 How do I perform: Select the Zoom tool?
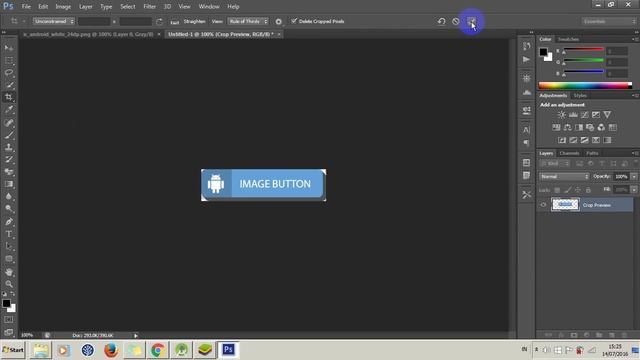[9, 284]
